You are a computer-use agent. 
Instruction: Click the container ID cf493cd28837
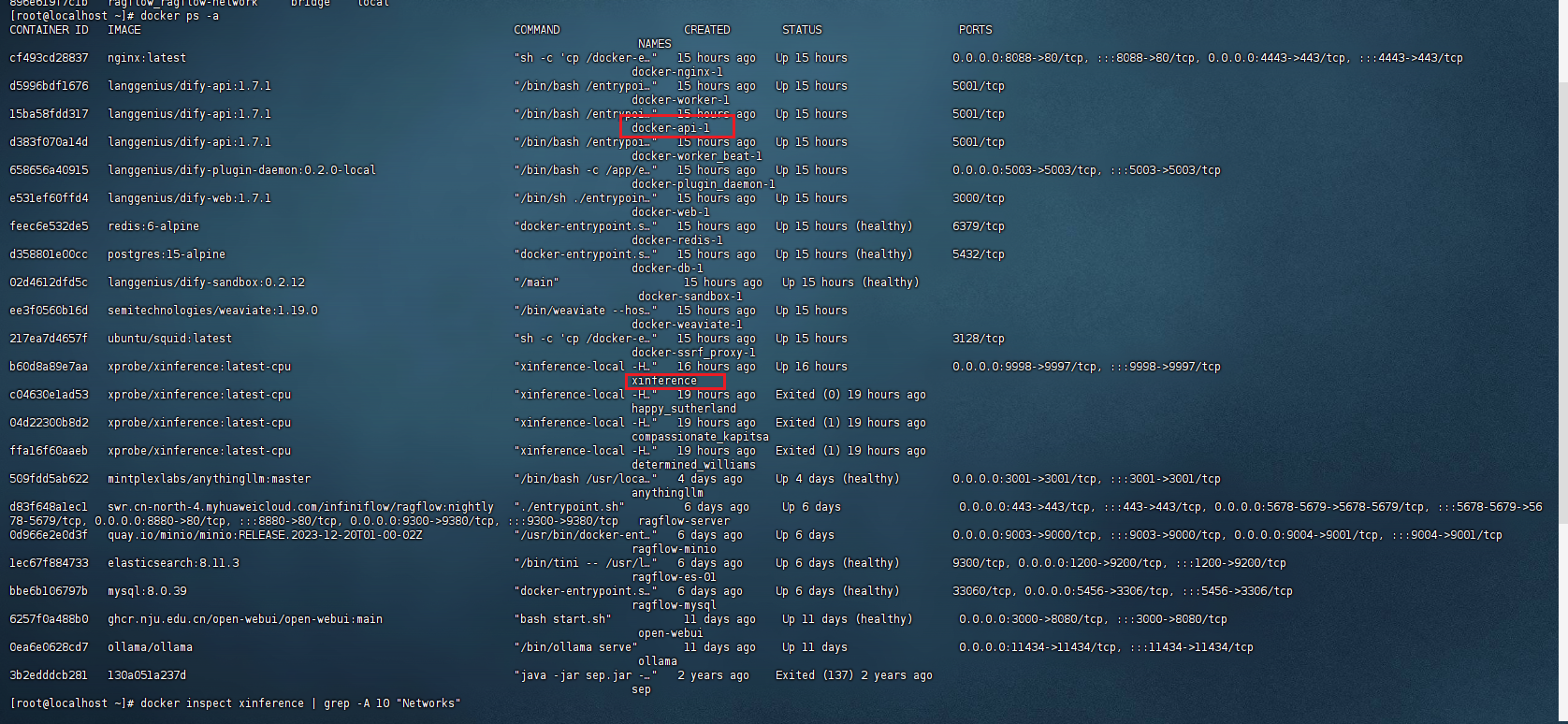(49, 58)
